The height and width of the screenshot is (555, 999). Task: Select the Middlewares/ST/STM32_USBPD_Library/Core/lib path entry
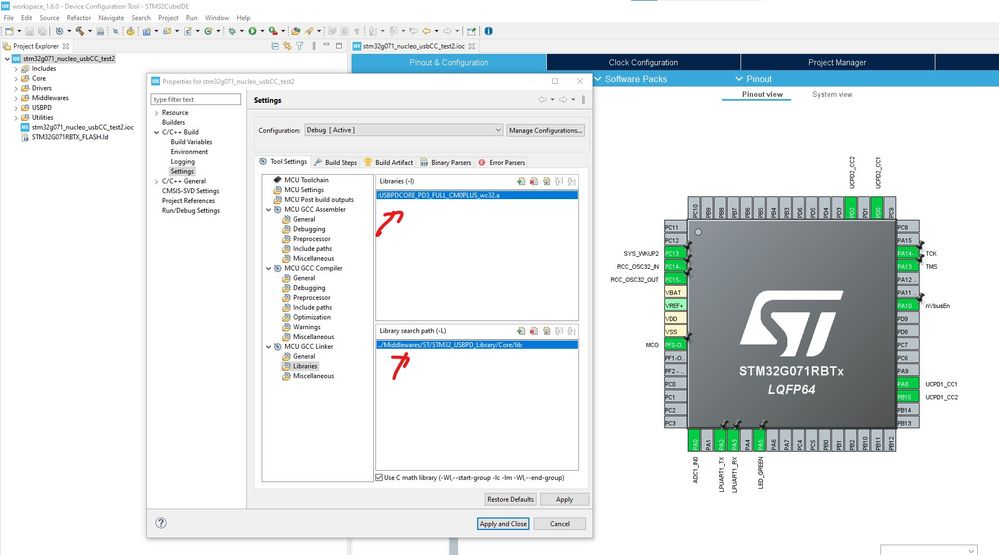[x=477, y=345]
